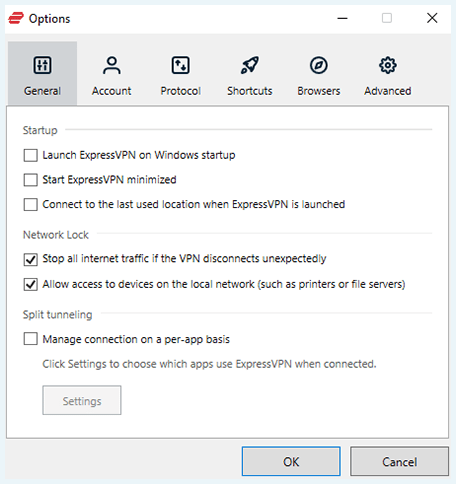Click the 'Click Settings to choose' hint text
This screenshot has height=484, width=456.
[x=209, y=364]
